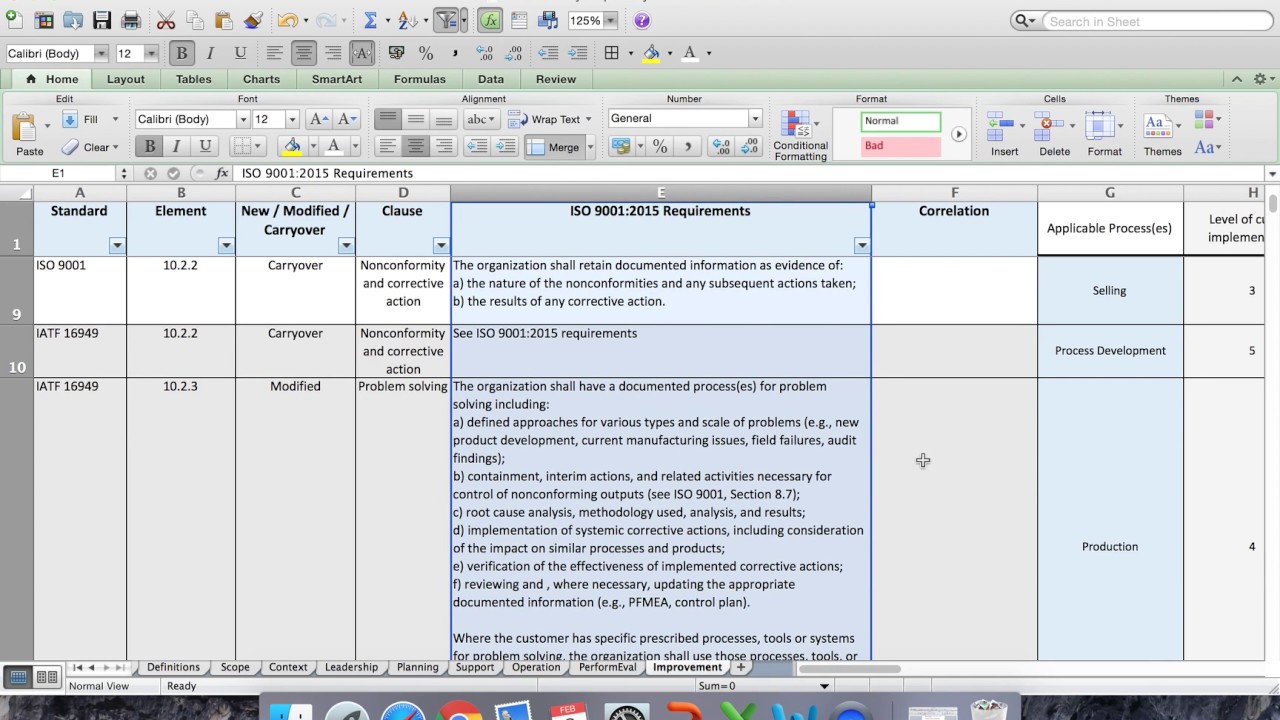The image size is (1280, 720).
Task: Toggle center alignment in the ribbon
Action: coord(415,146)
